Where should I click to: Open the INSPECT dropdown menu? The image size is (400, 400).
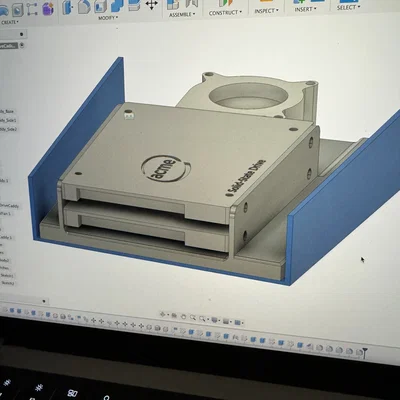(x=266, y=11)
